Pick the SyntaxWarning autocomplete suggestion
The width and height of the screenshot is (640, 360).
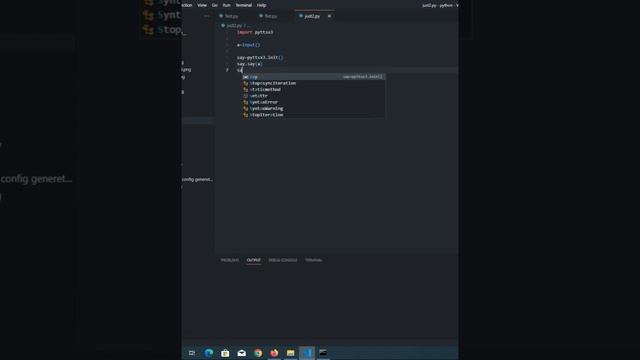(313, 109)
